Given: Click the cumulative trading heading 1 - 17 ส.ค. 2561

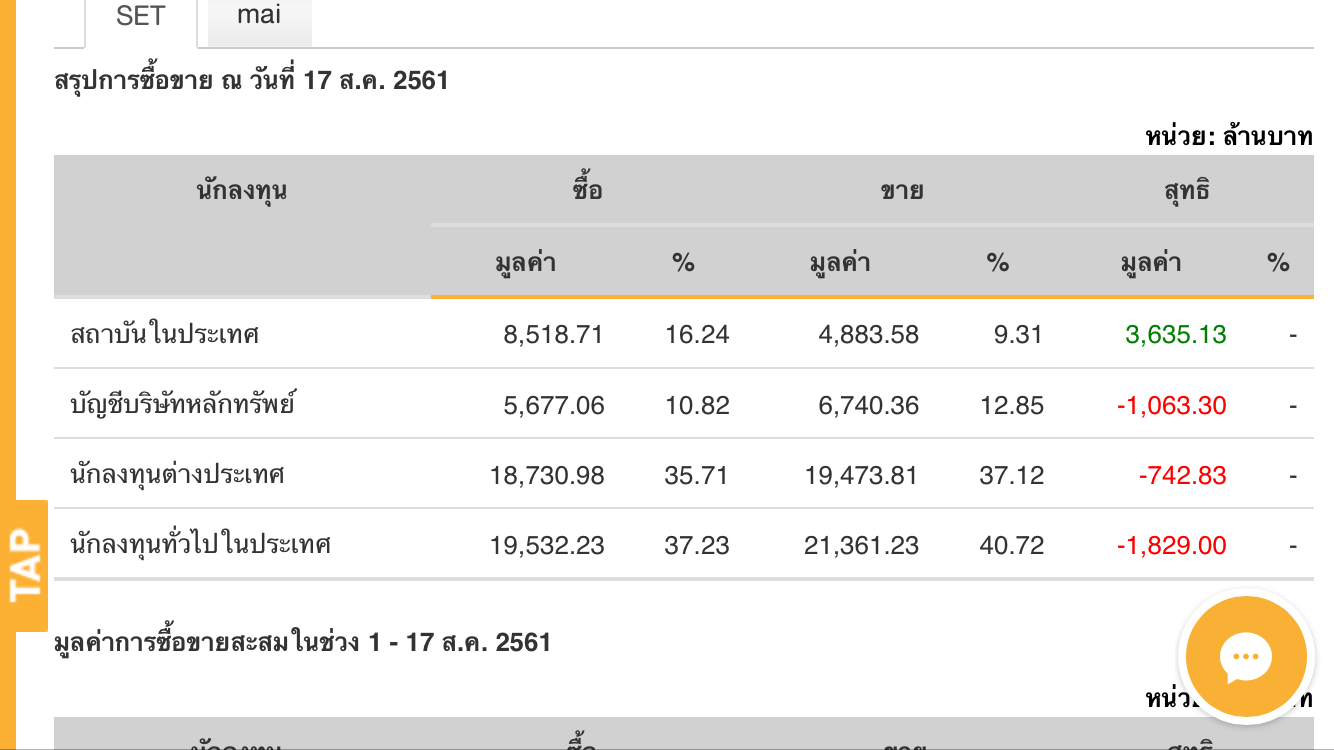Looking at the screenshot, I should point(303,642).
